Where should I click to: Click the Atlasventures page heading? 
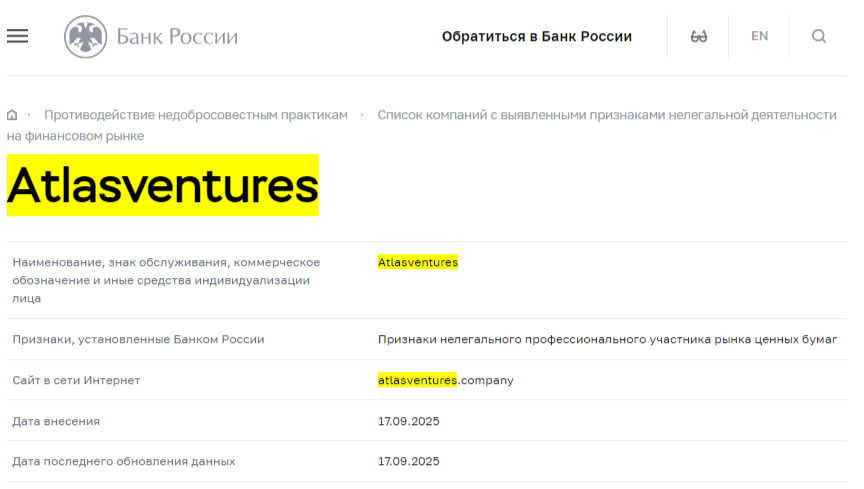(163, 185)
